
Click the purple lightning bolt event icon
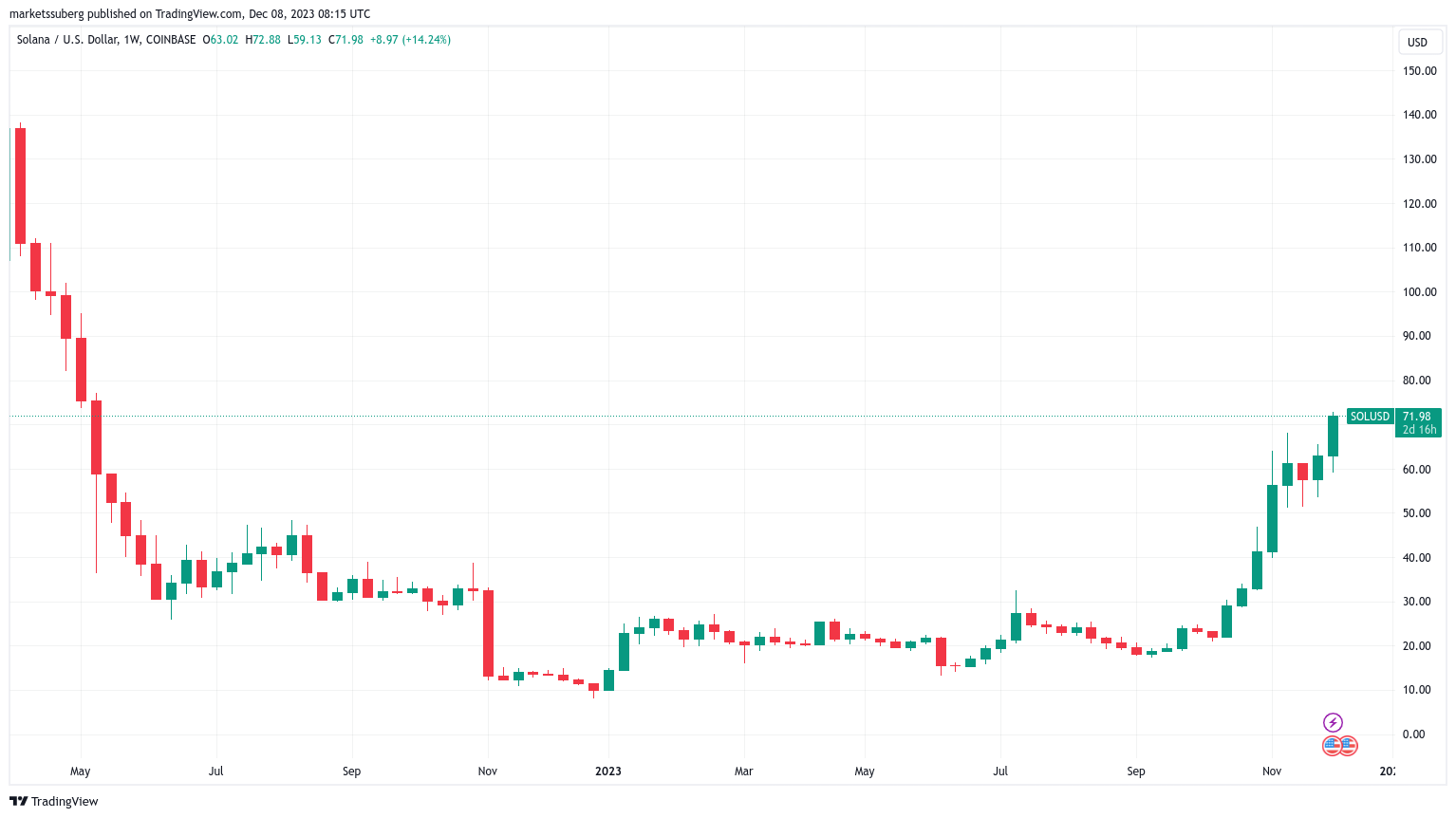(x=1333, y=723)
